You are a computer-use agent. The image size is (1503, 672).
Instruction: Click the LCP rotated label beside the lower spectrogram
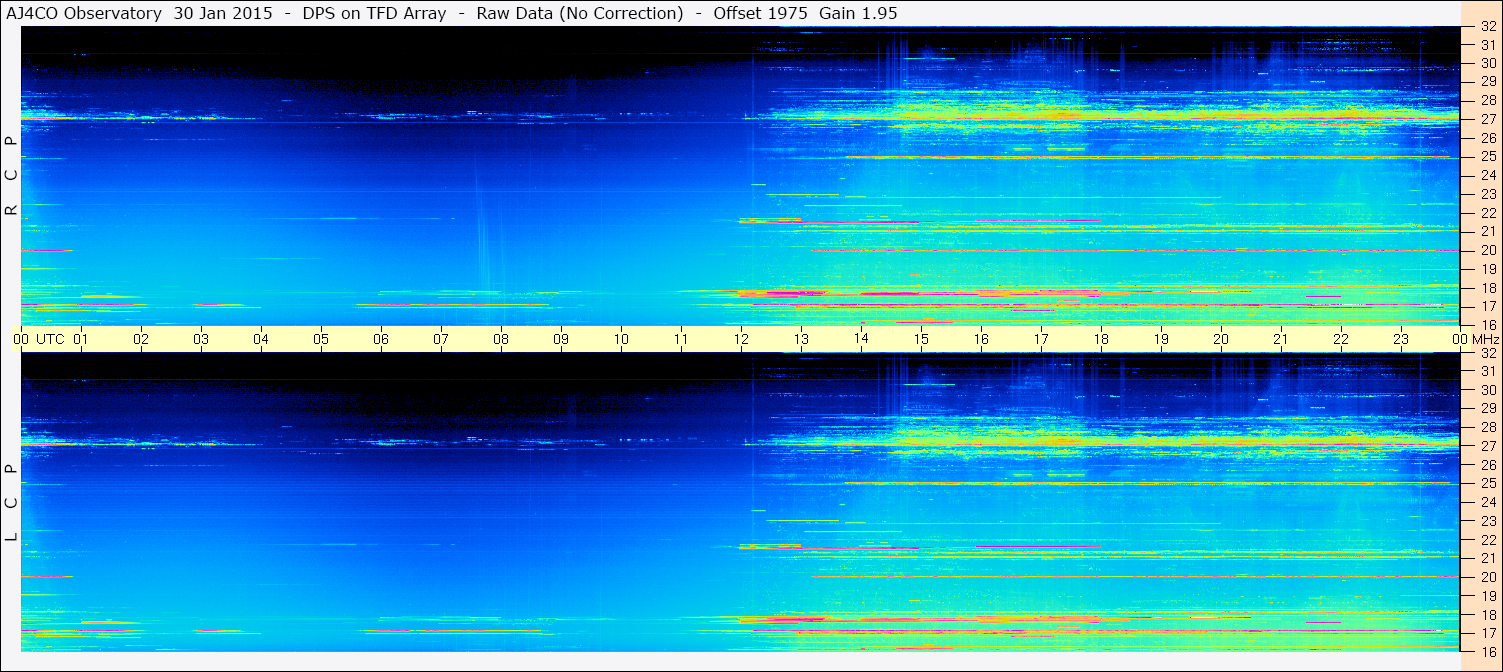coord(11,503)
